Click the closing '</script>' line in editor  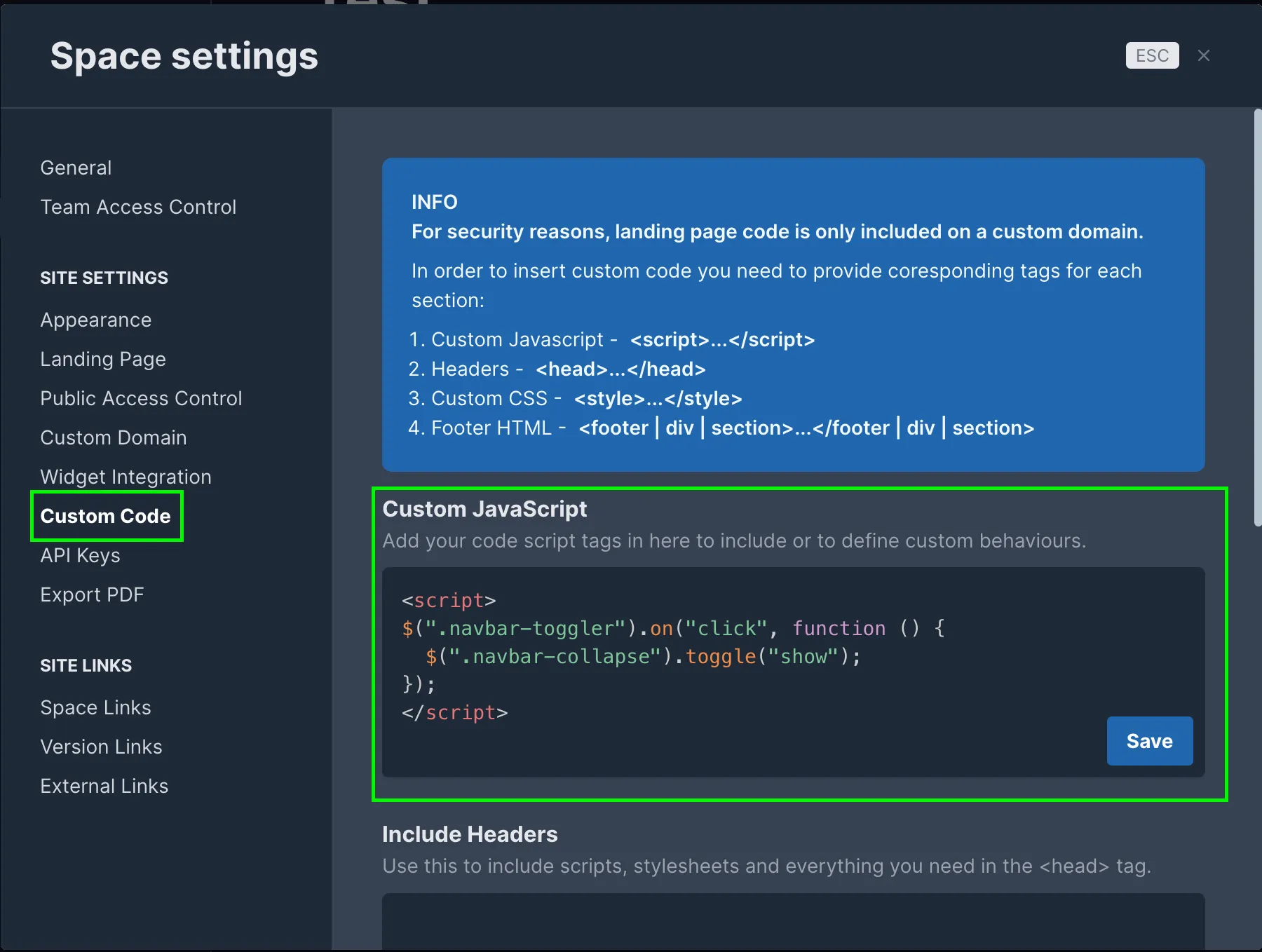click(454, 712)
